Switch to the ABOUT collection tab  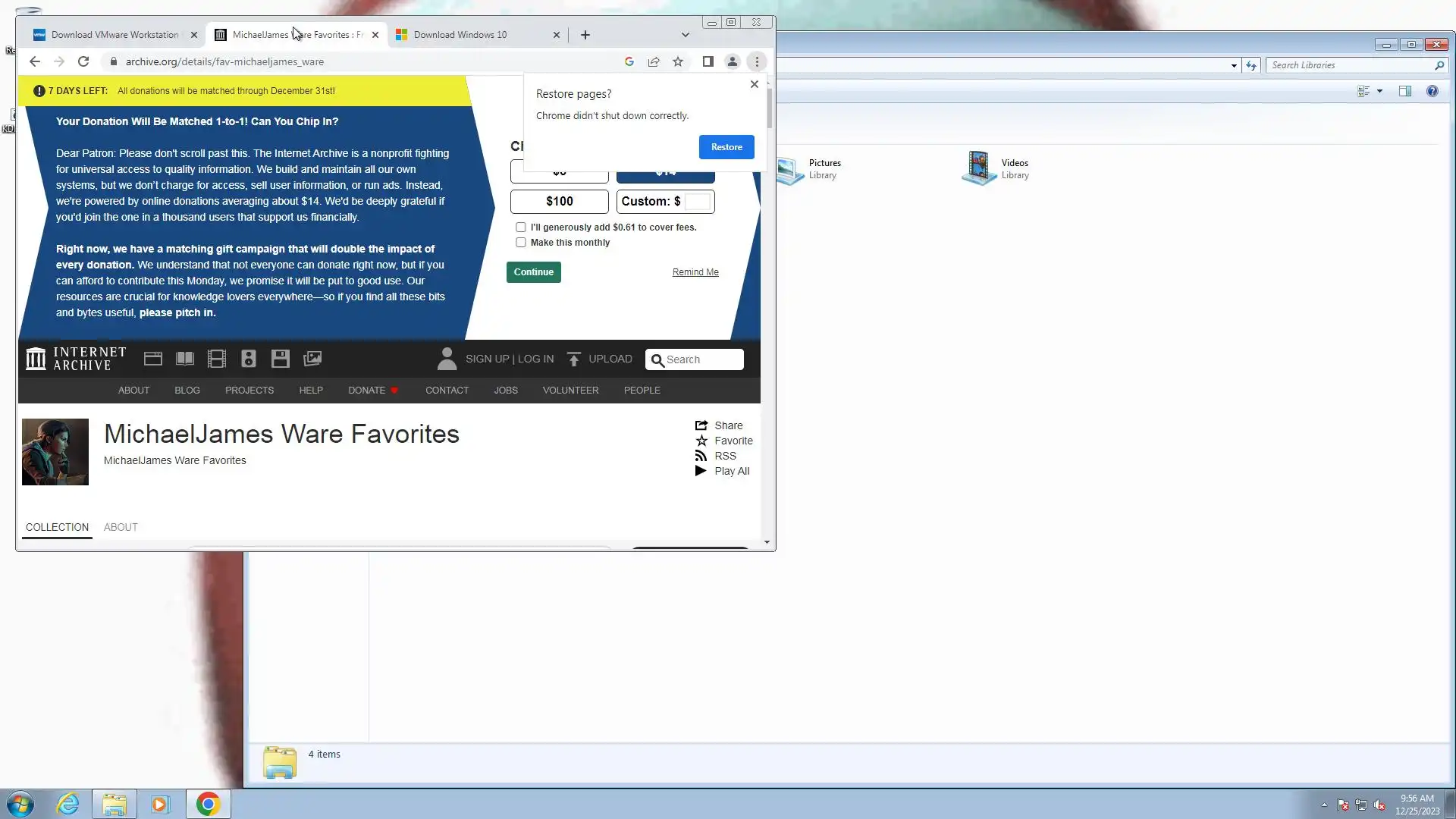121,527
